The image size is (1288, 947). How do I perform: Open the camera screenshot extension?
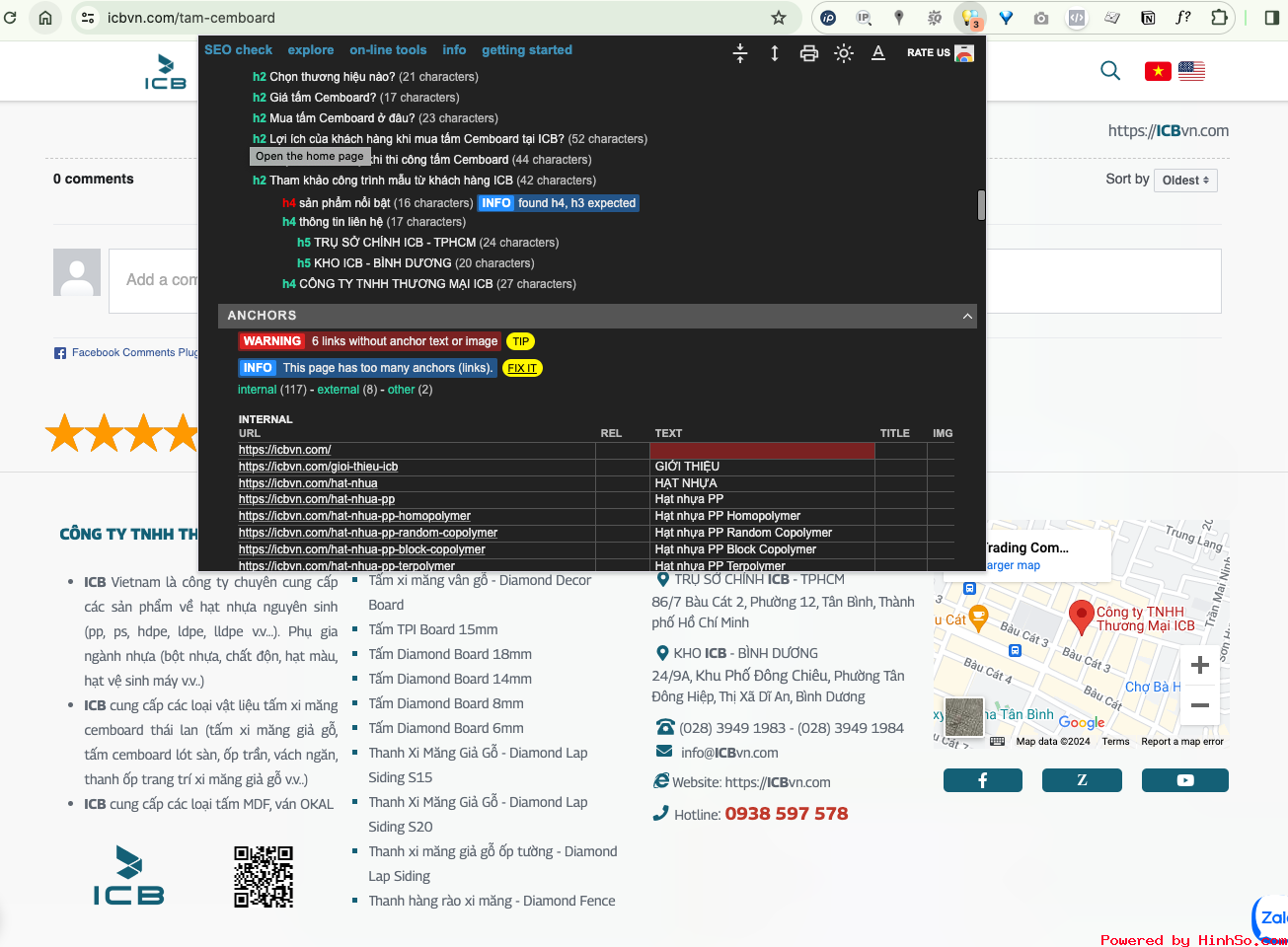tap(1041, 18)
